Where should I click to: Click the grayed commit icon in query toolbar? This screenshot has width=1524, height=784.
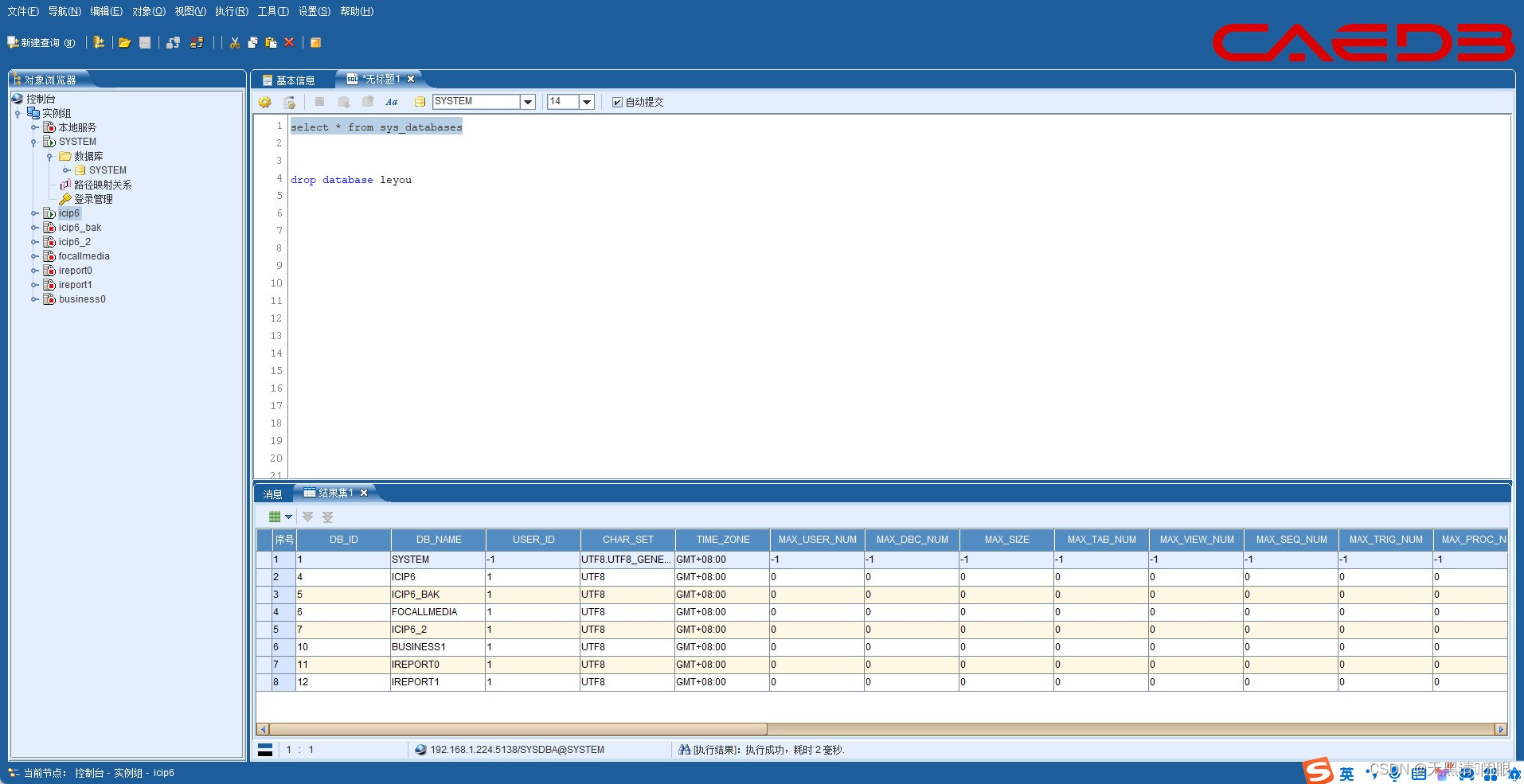pyautogui.click(x=344, y=102)
